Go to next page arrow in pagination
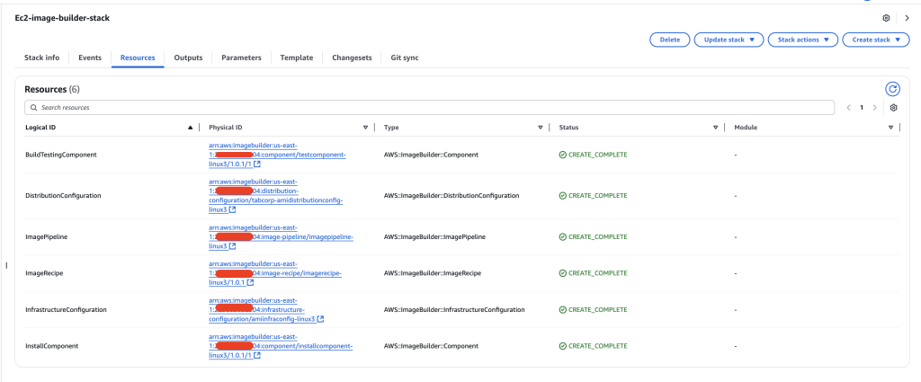 click(875, 108)
